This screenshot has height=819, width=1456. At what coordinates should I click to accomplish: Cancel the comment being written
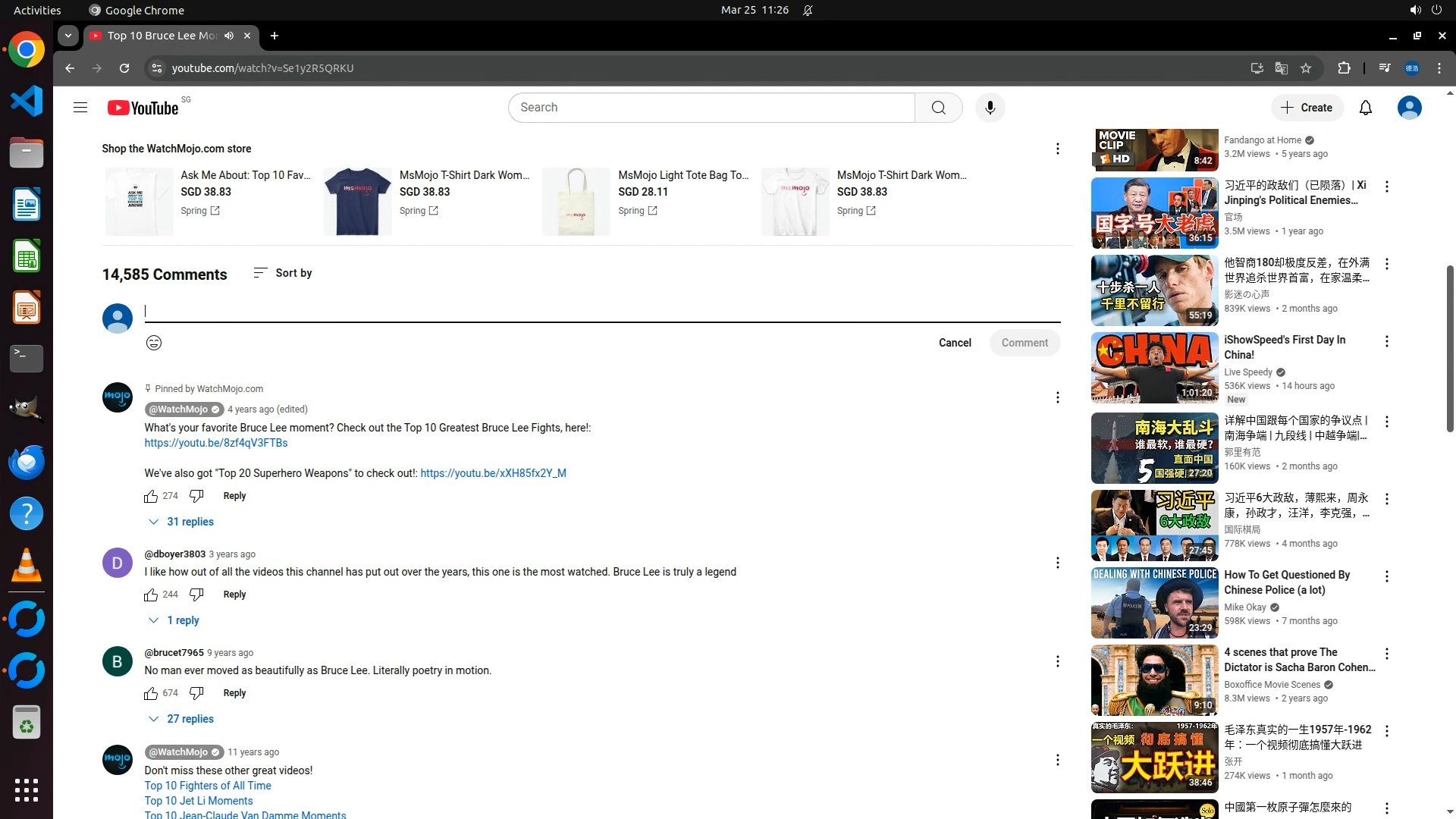click(x=954, y=343)
